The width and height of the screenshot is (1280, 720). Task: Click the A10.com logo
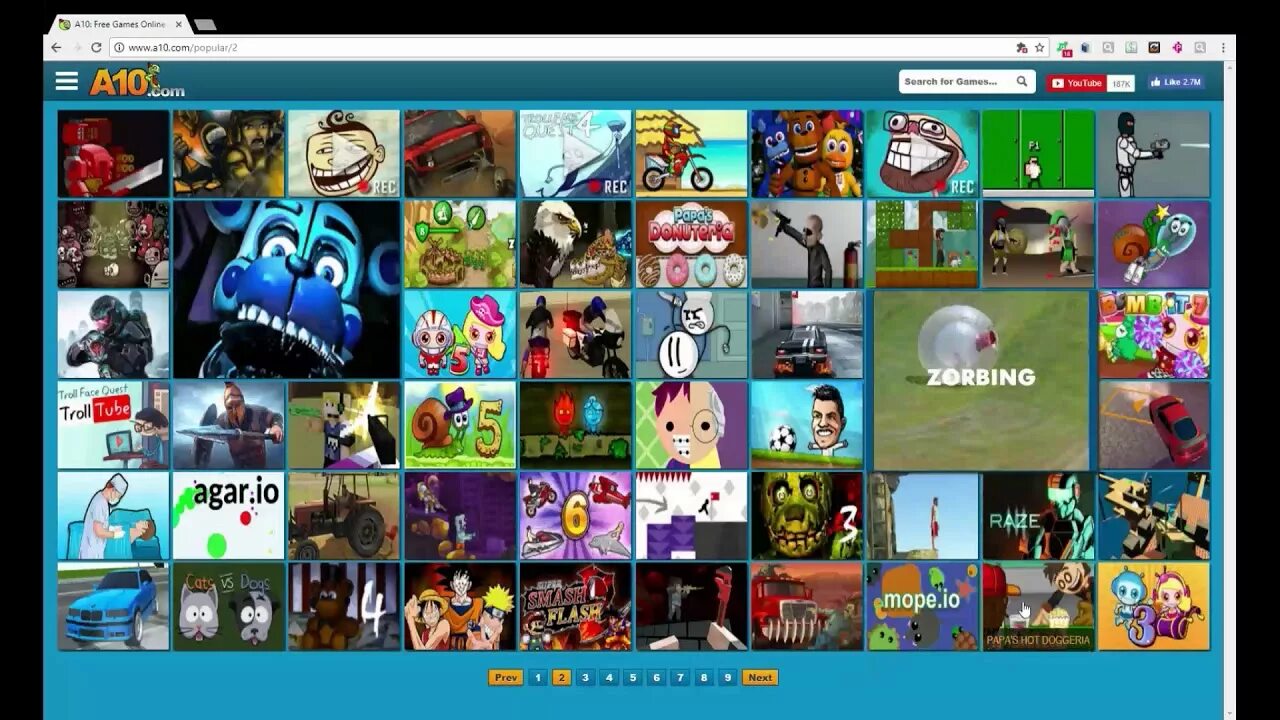coord(137,81)
